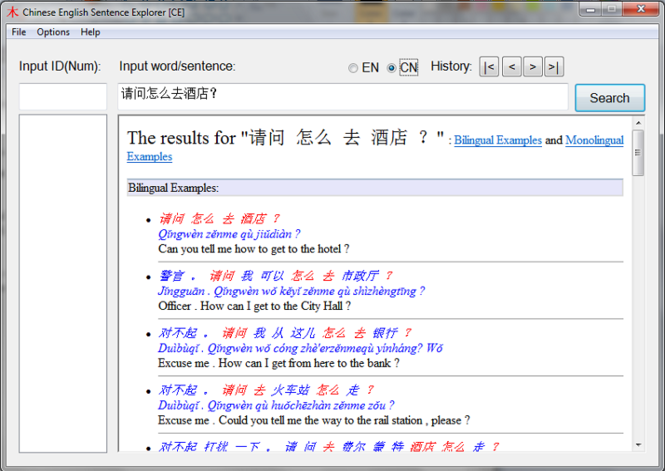Click the red Chinese sentence 请问 怎么 去 酒店 ?
Image resolution: width=665 pixels, height=471 pixels.
coord(219,219)
